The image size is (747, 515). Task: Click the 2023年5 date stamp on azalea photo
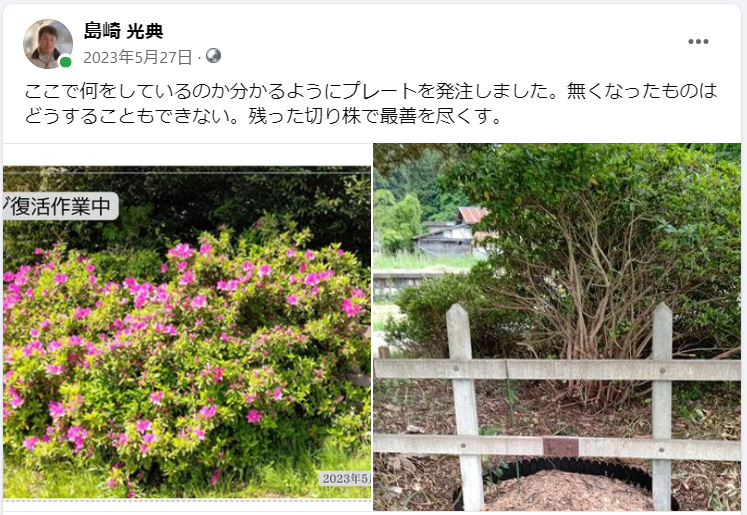click(x=345, y=478)
